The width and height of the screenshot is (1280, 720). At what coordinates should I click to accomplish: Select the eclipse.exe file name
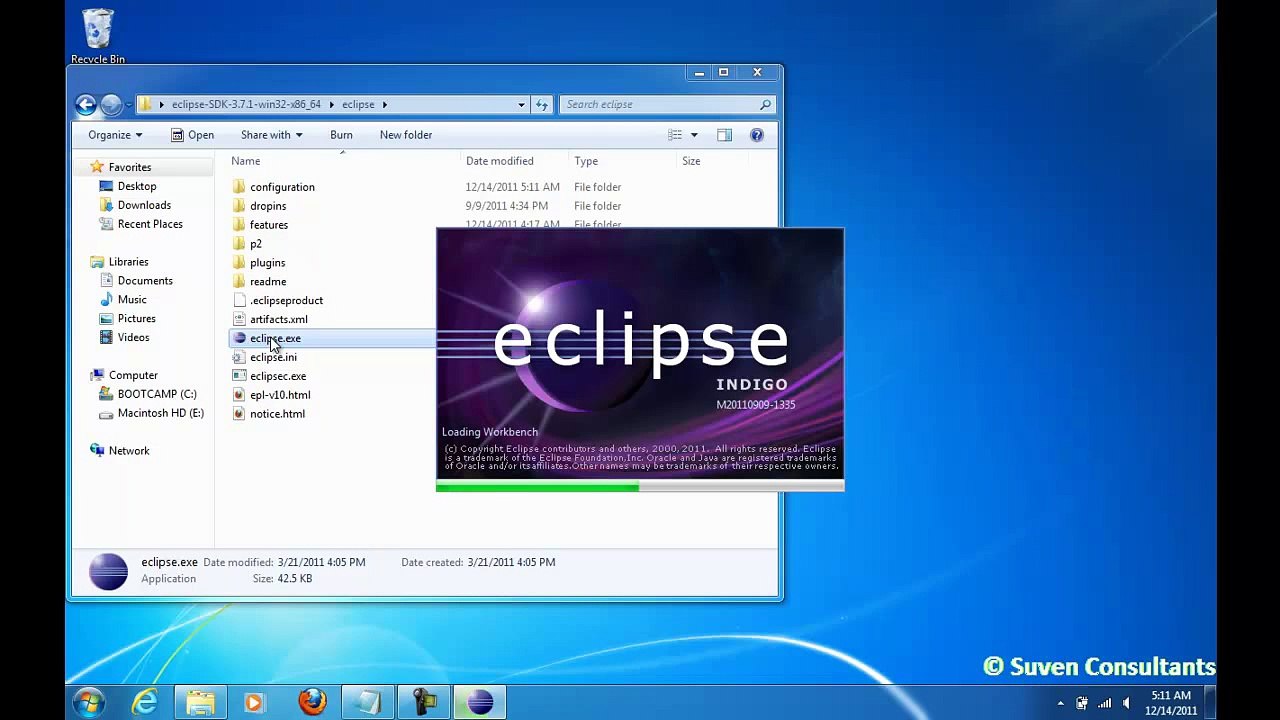pyautogui.click(x=275, y=338)
